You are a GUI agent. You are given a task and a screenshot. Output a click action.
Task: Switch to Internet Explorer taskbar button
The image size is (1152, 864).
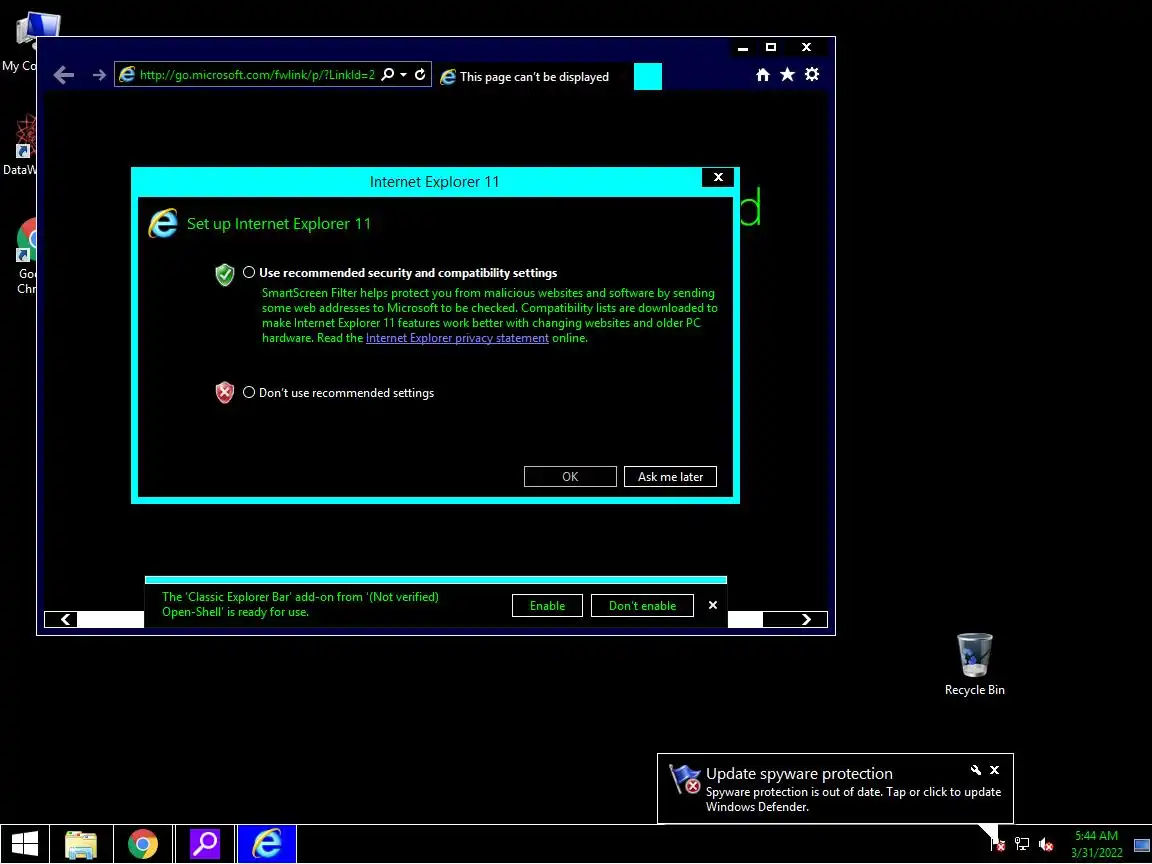pyautogui.click(x=267, y=843)
